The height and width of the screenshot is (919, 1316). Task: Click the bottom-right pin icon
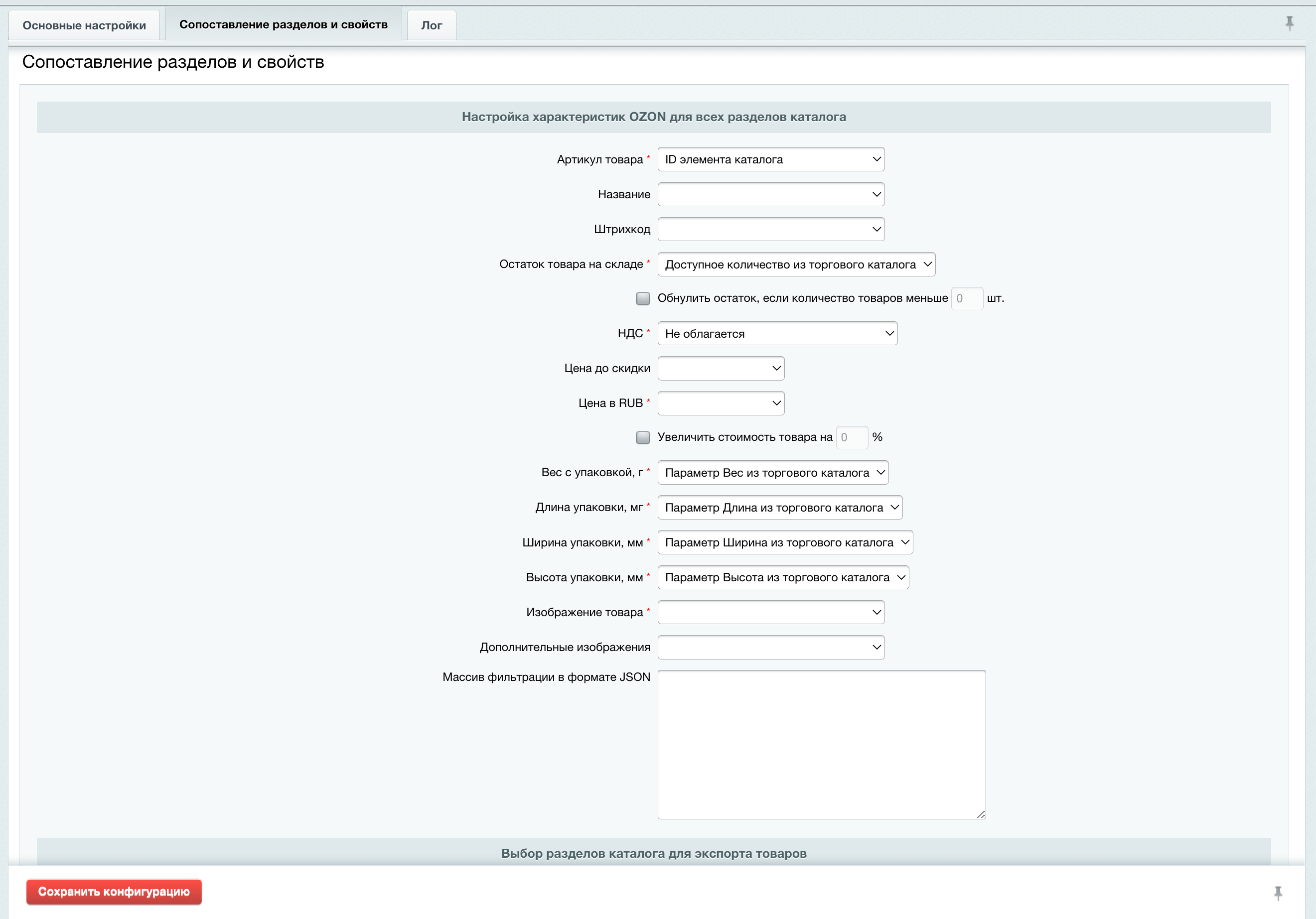tap(1278, 893)
